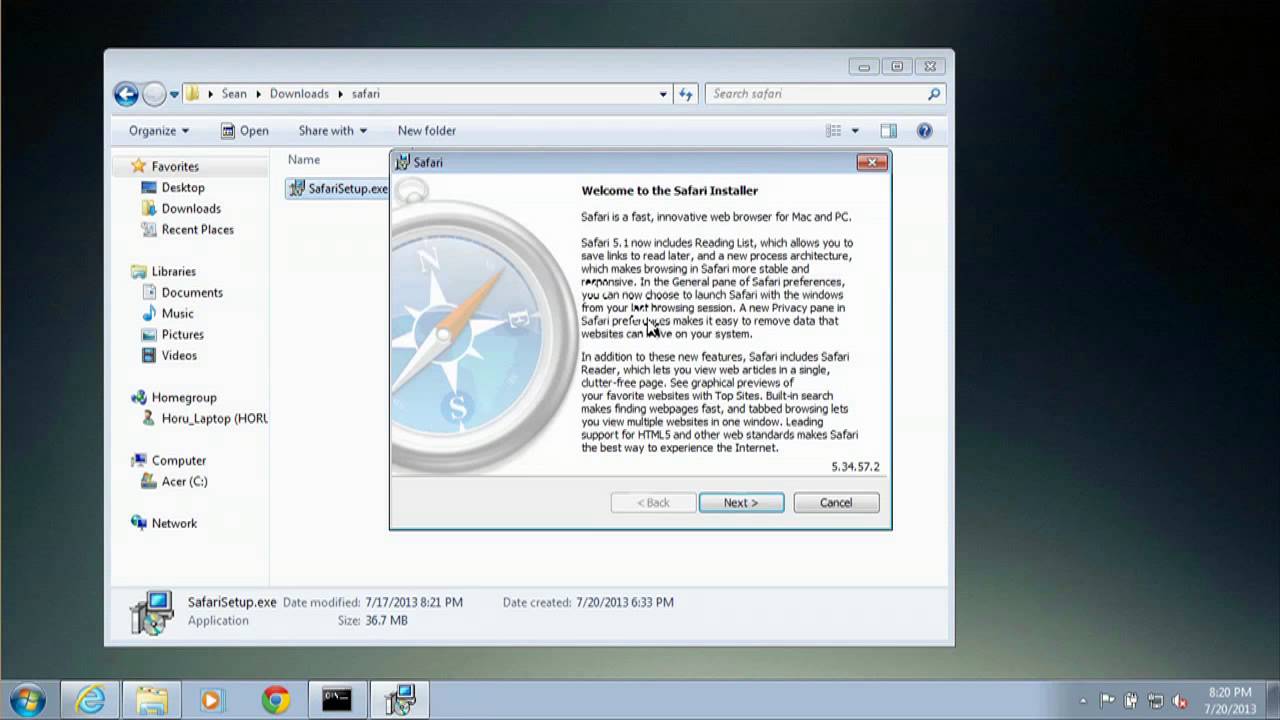Select the SafariSetup.exe file

click(x=338, y=189)
